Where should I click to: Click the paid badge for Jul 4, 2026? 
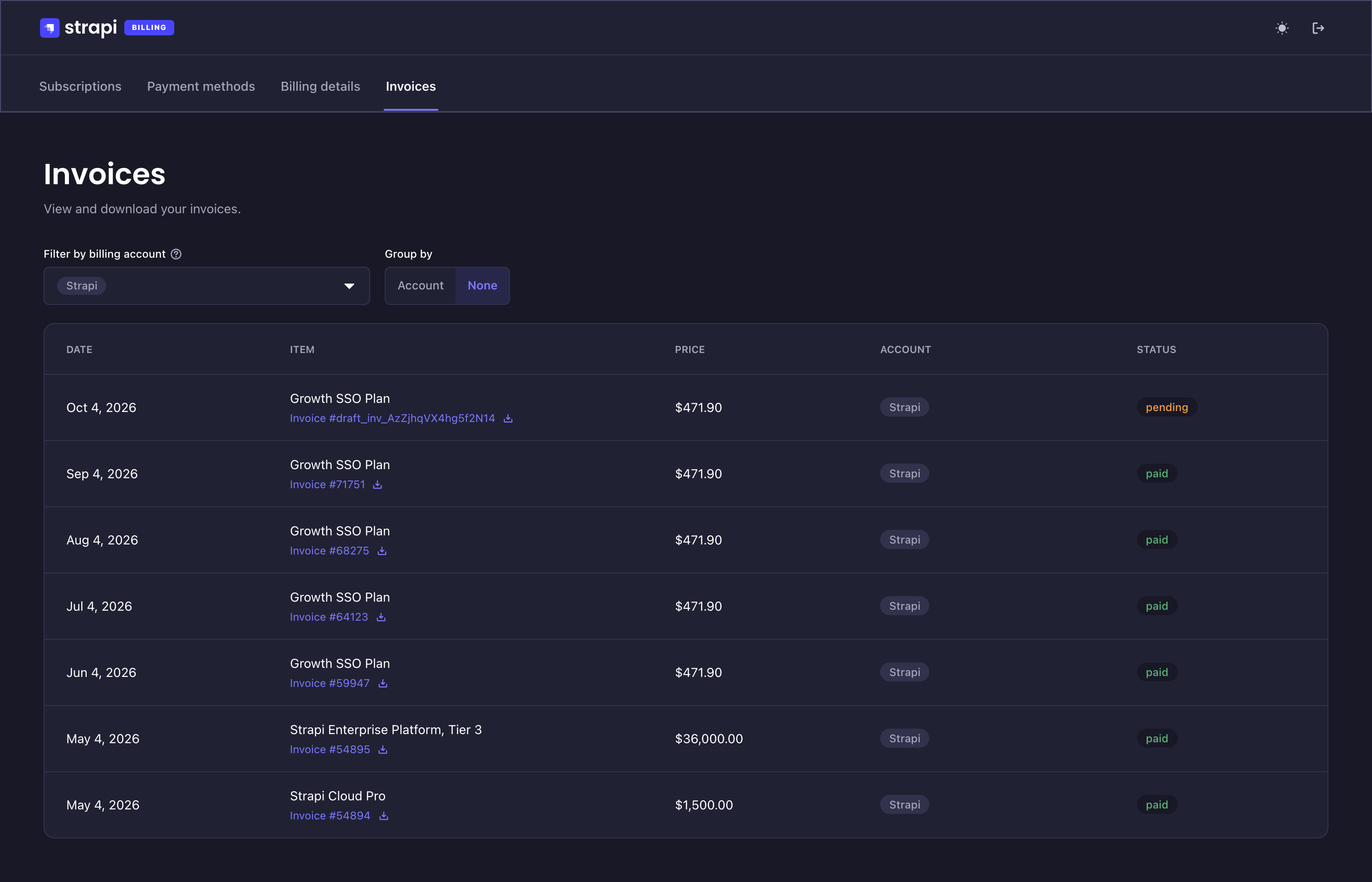point(1156,606)
